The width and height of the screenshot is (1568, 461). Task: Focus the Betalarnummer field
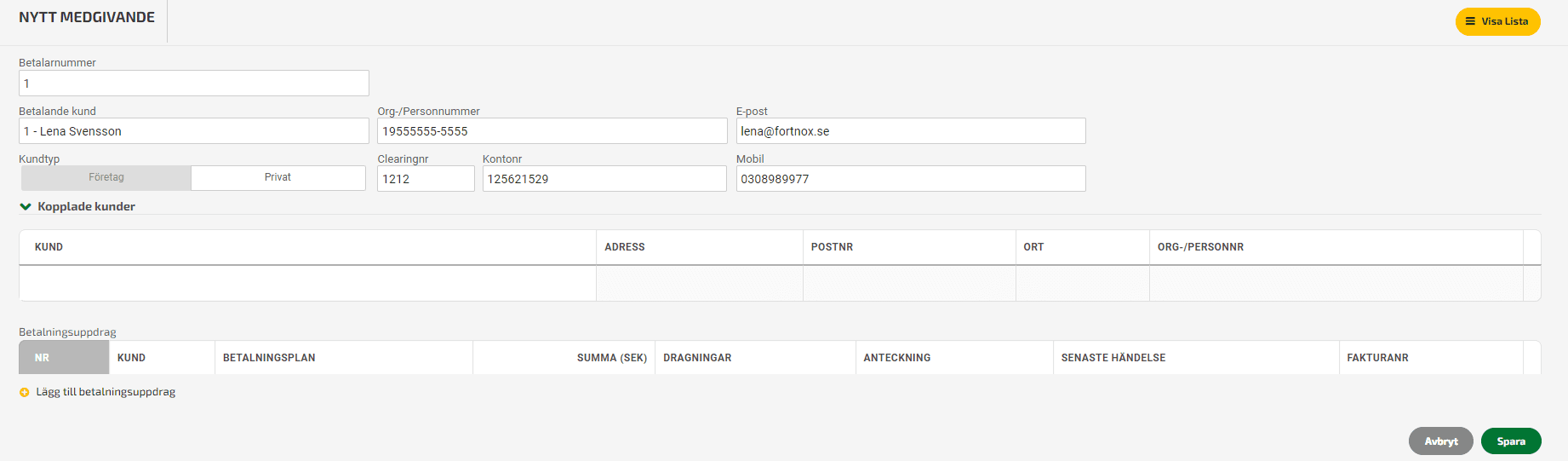pos(194,84)
